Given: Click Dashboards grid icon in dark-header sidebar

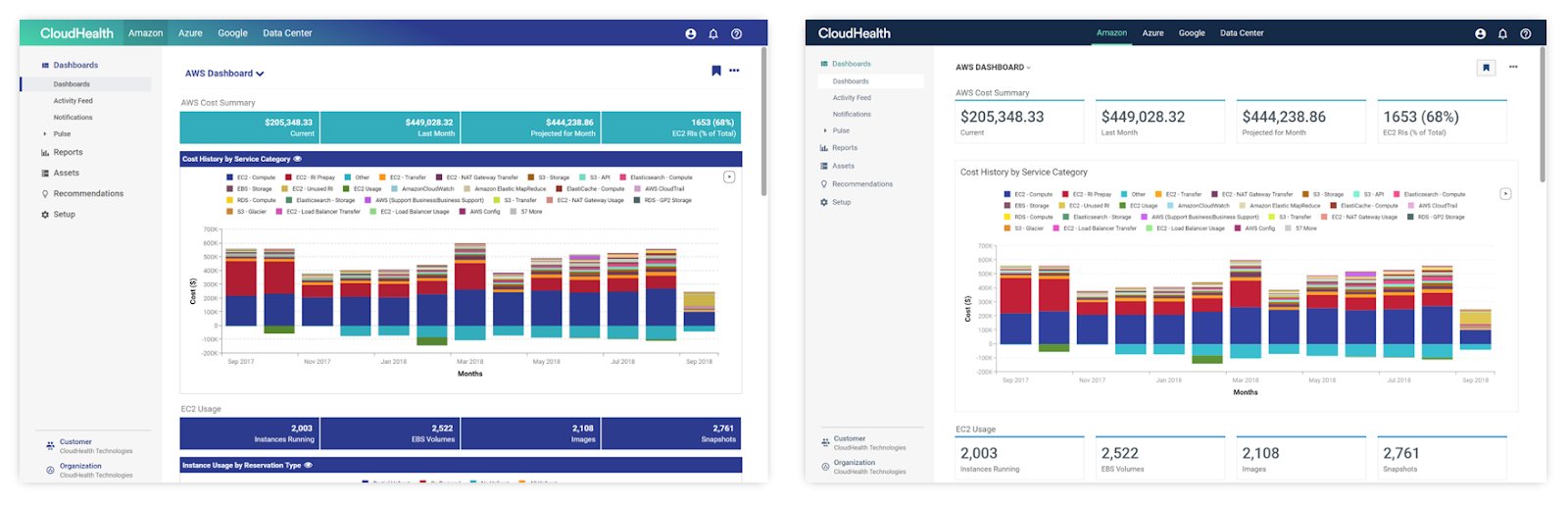Looking at the screenshot, I should [824, 64].
